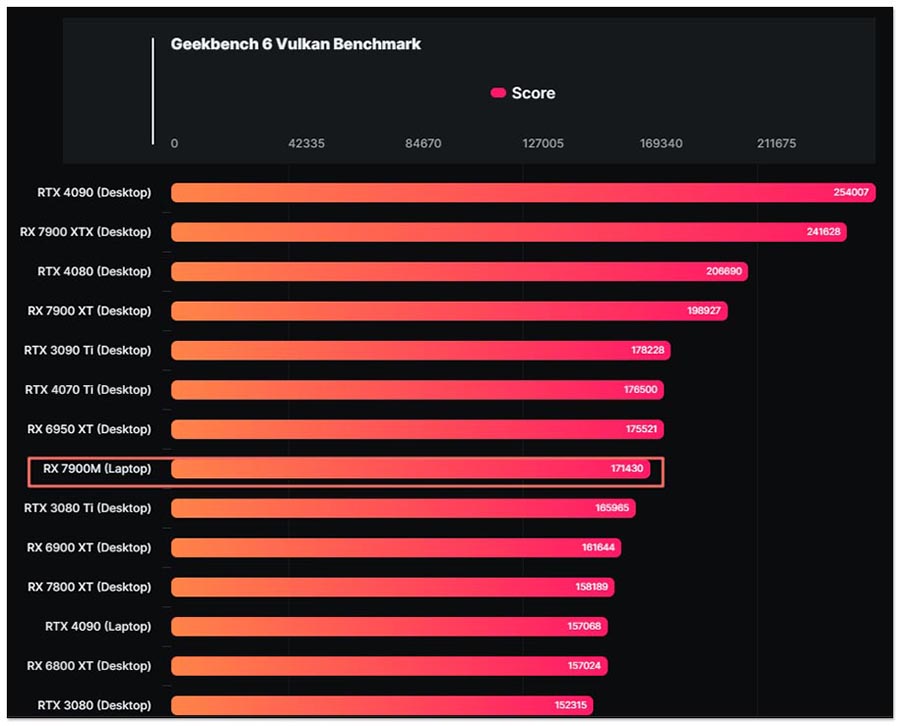900x726 pixels.
Task: Click the 165985 score value
Action: coord(612,508)
